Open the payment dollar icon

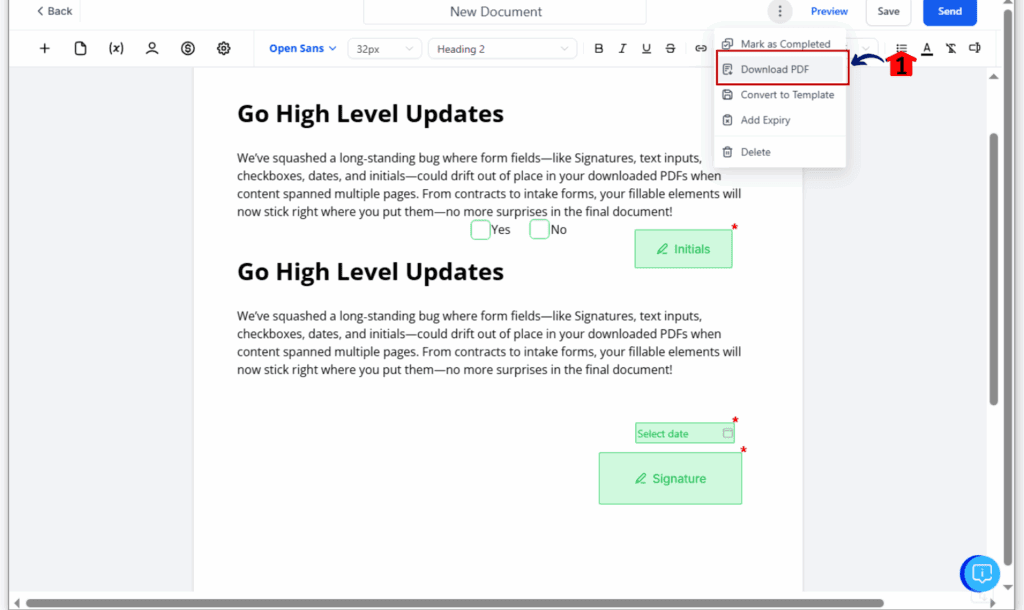click(188, 48)
